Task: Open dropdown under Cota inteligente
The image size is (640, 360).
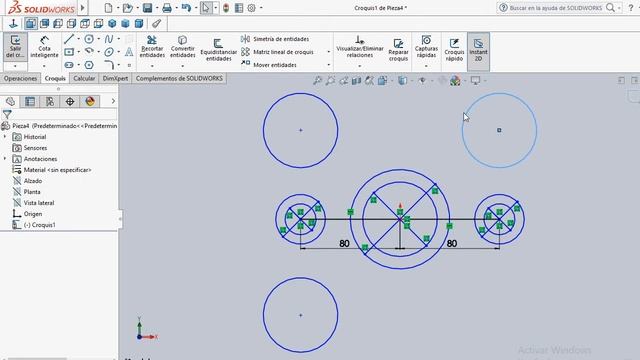Action: tap(44, 66)
